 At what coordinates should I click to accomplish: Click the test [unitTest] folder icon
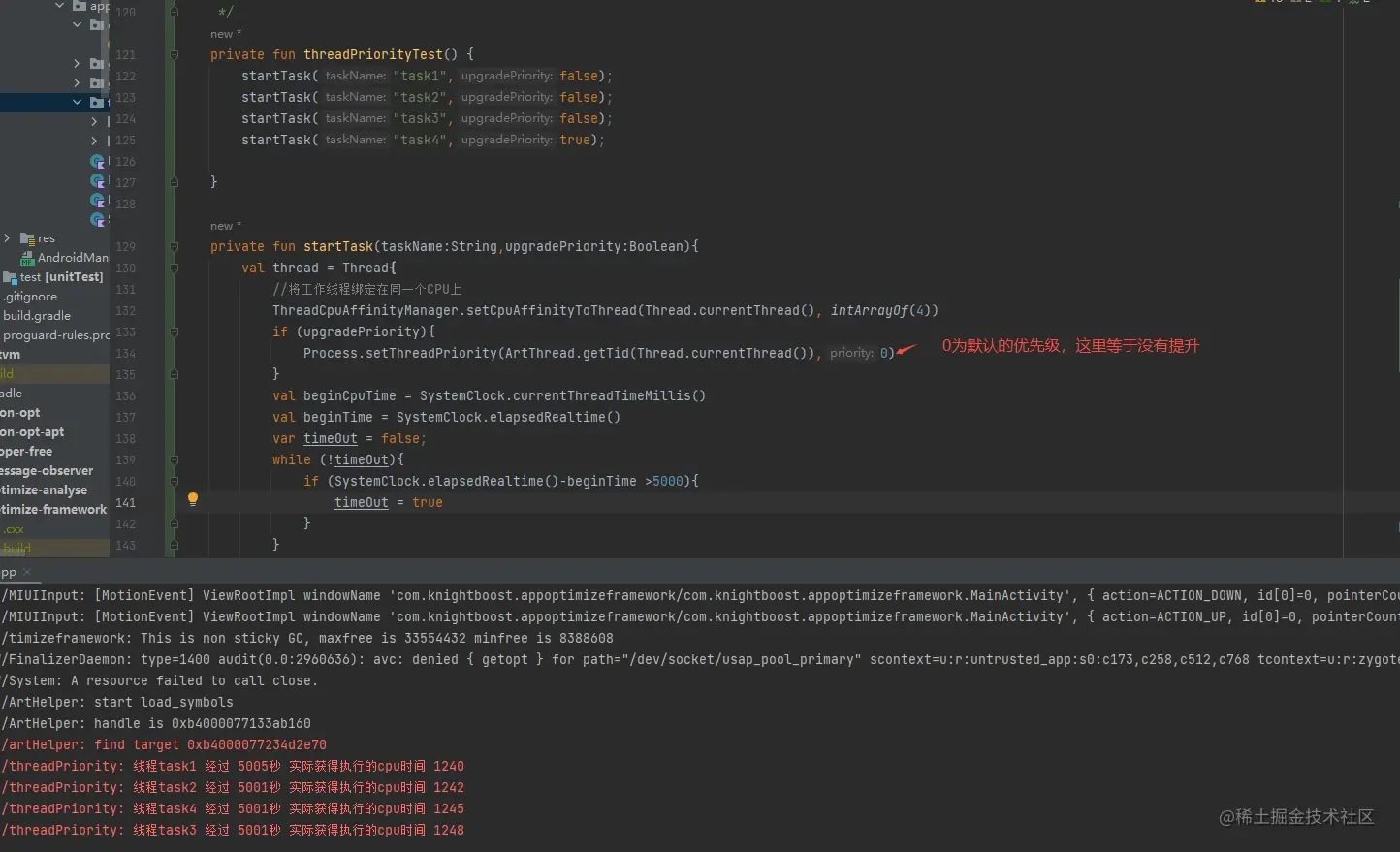coord(10,277)
